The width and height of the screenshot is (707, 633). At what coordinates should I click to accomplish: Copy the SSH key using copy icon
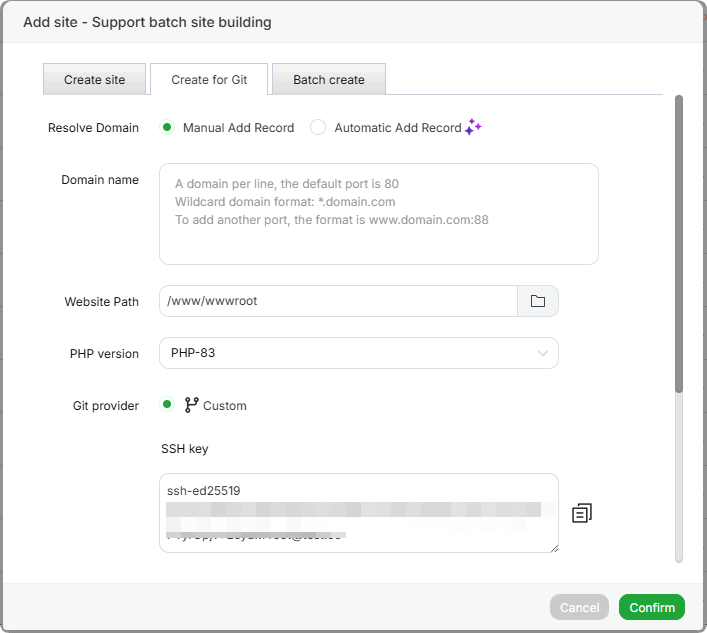coord(582,513)
